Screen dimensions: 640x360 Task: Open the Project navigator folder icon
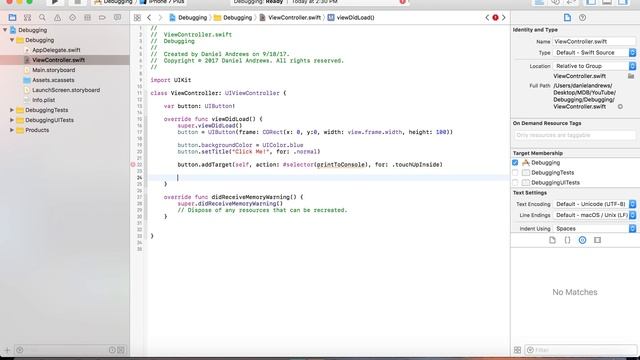(x=12, y=18)
